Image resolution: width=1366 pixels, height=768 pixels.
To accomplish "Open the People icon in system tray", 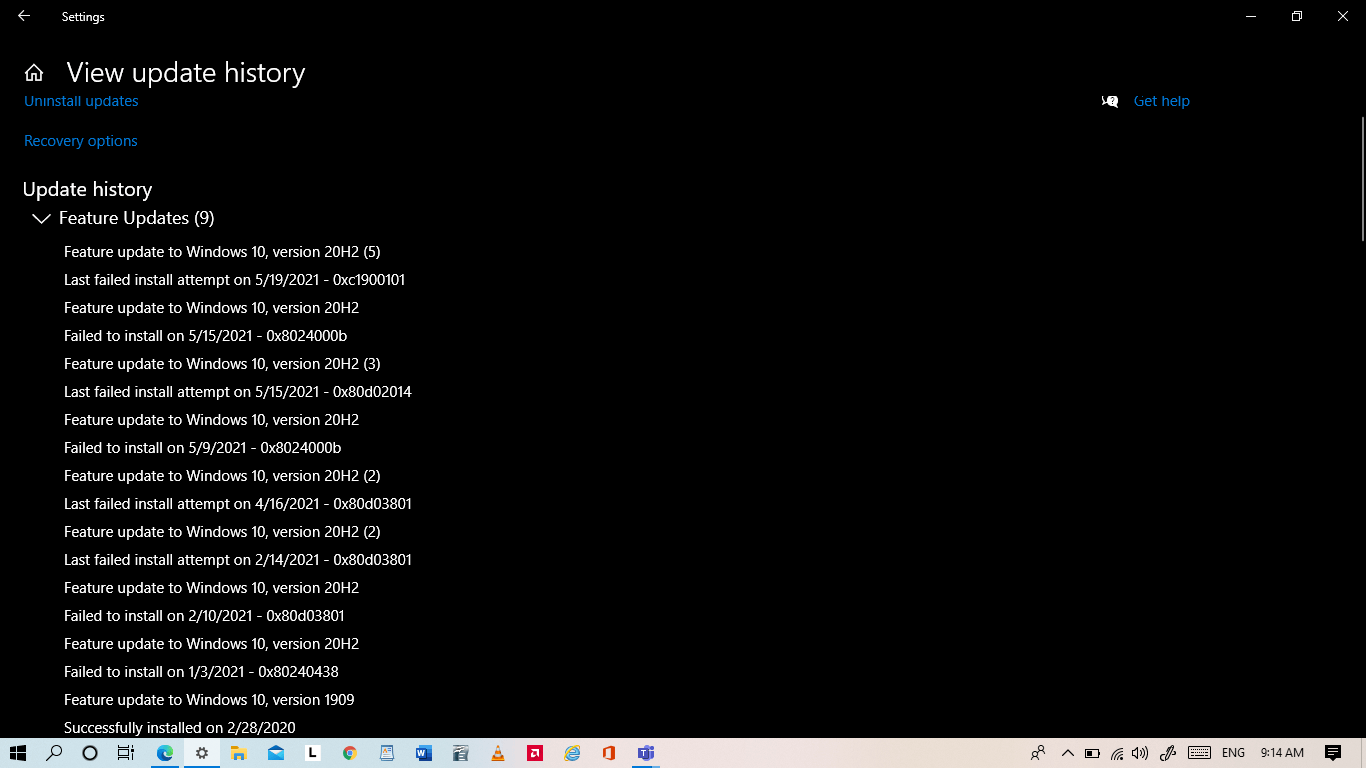I will [1038, 753].
